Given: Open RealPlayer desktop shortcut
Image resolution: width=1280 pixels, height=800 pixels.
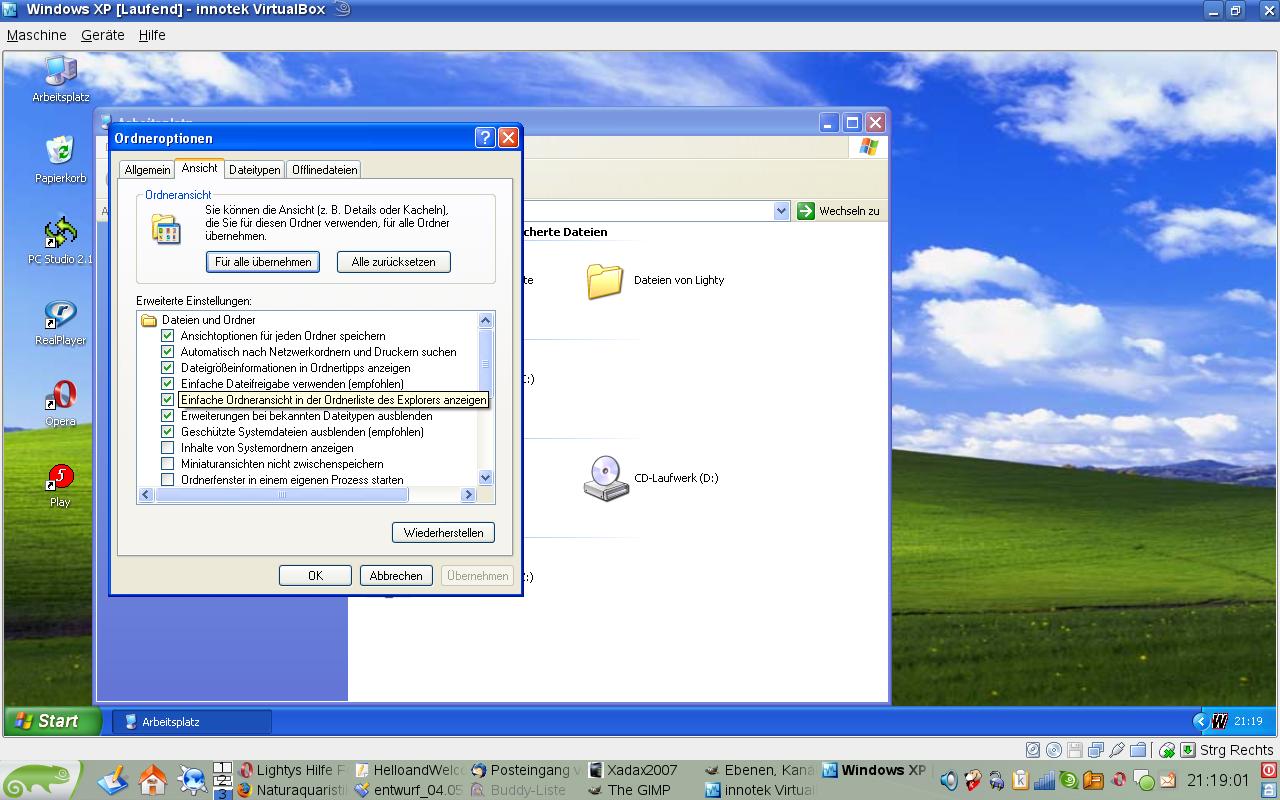Looking at the screenshot, I should pos(60,315).
